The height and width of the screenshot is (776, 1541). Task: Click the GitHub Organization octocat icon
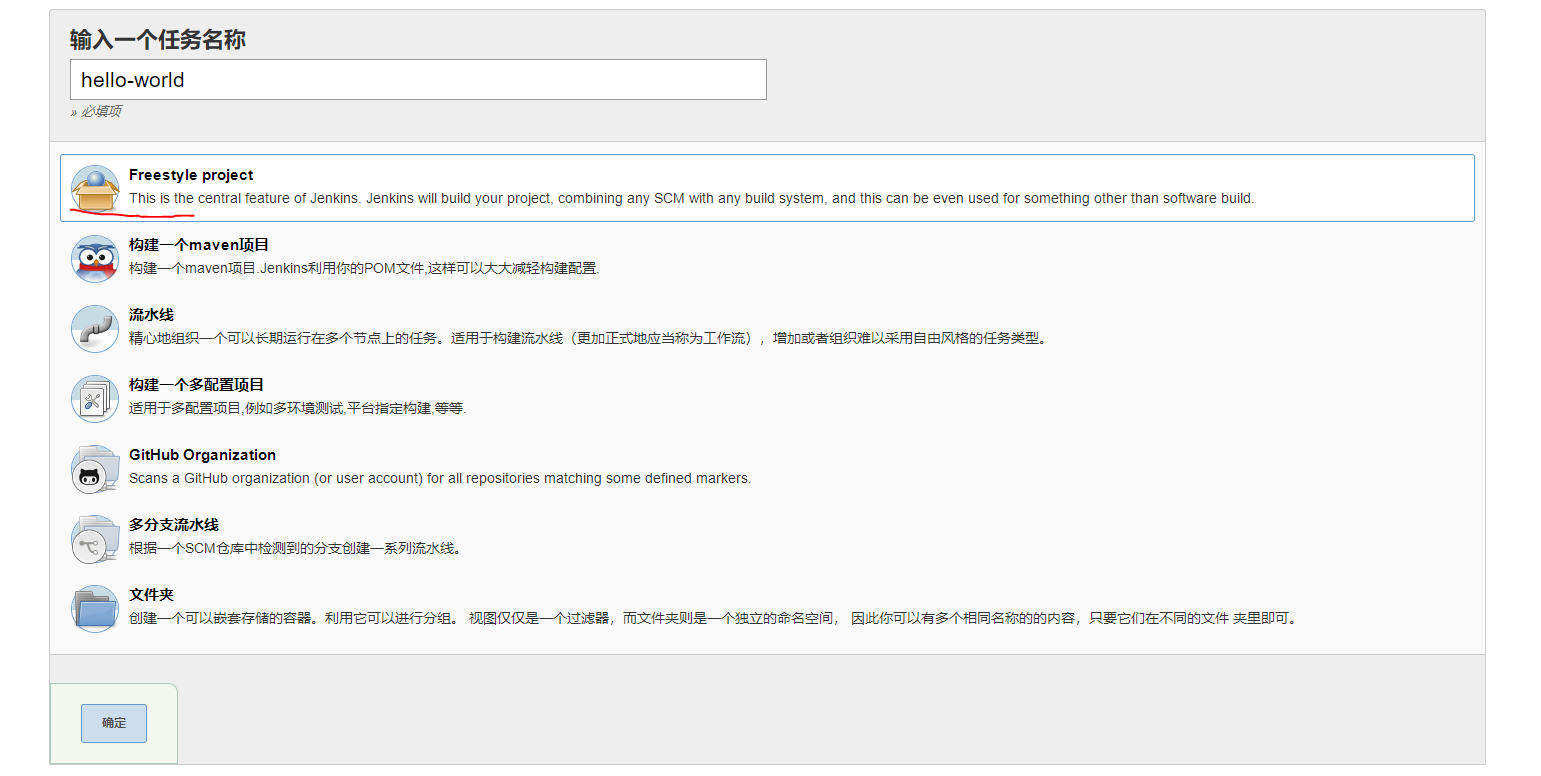tap(95, 469)
